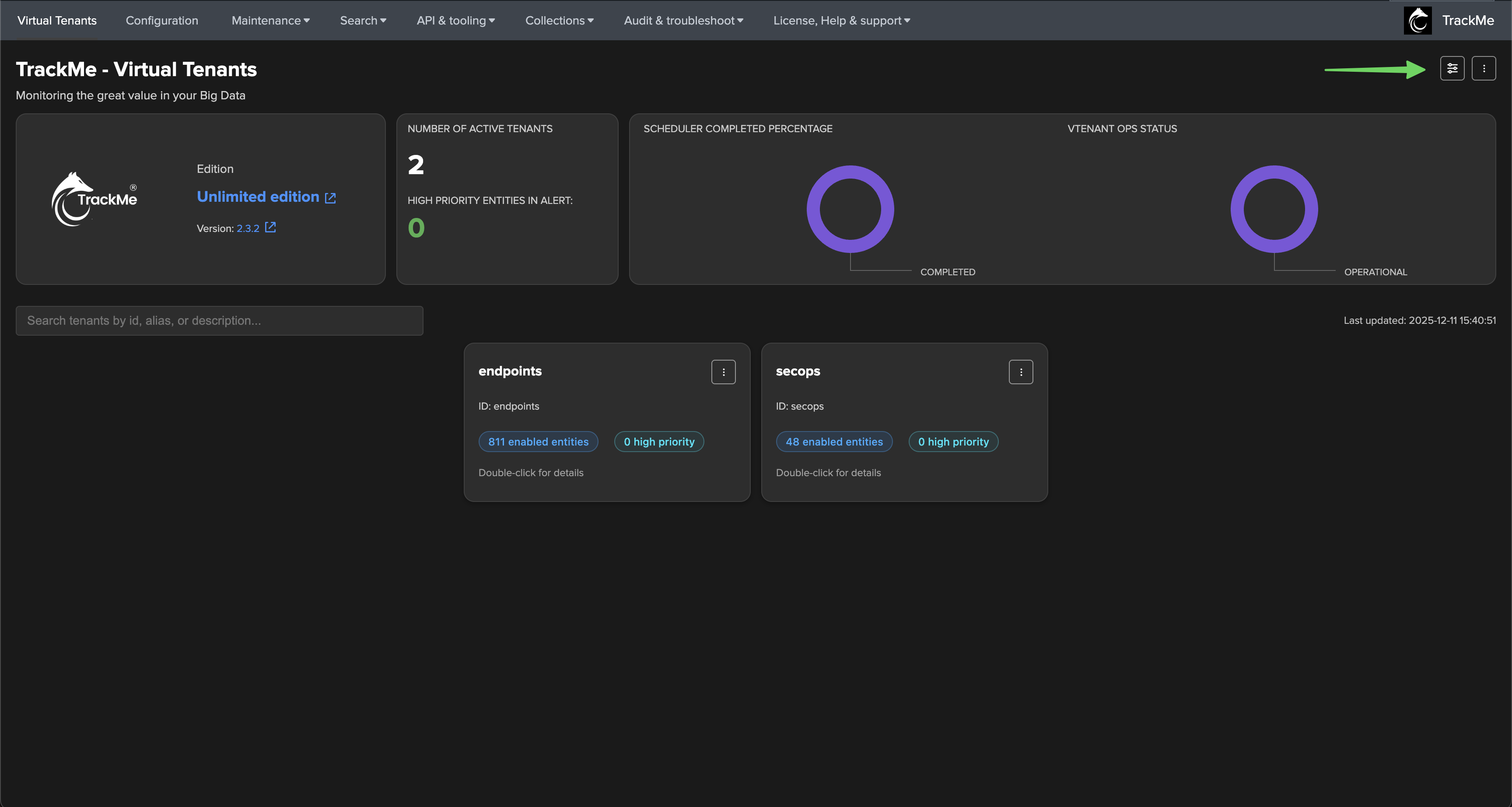Open the Collections dropdown menu
1512x807 pixels.
(559, 21)
